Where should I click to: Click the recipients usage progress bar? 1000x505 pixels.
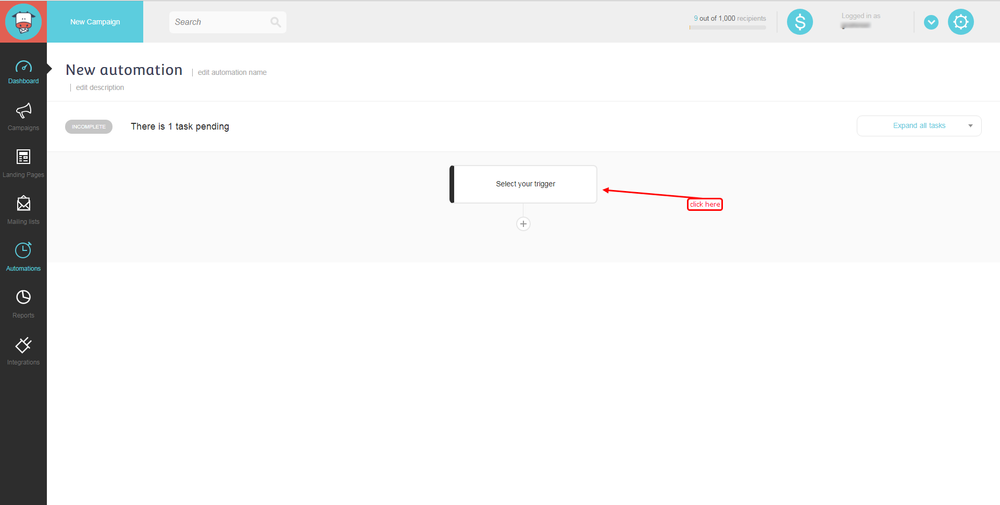tap(727, 28)
